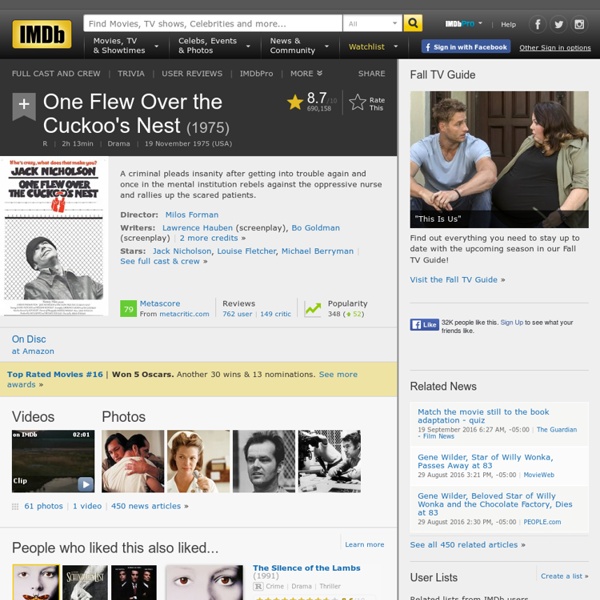The width and height of the screenshot is (600, 600).
Task: Open Match the movie still quiz article
Action: click(483, 416)
